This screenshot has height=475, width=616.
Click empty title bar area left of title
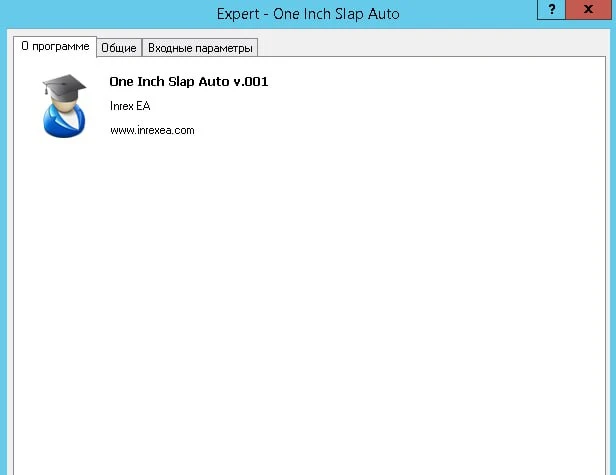pos(100,15)
